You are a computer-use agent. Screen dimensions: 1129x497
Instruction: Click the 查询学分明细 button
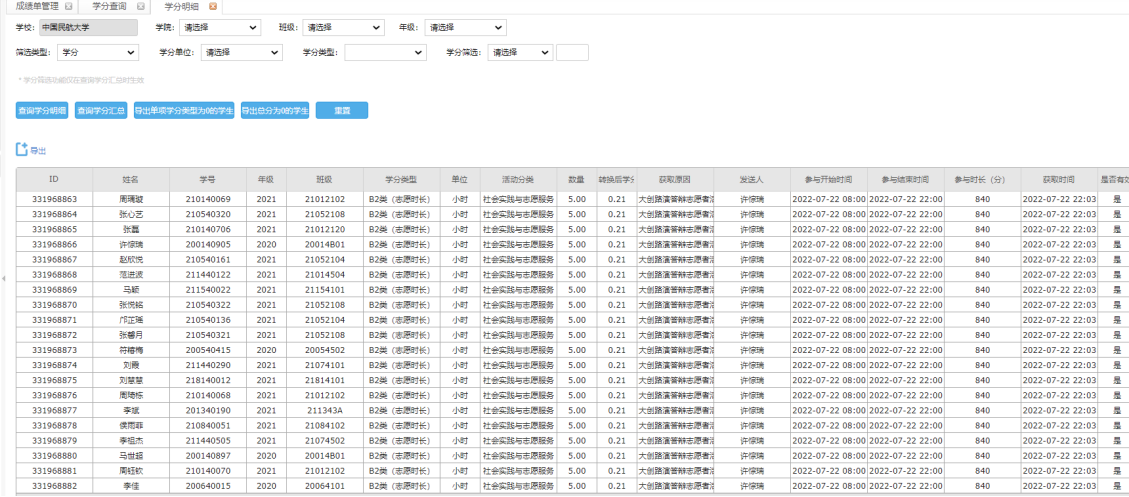click(x=41, y=111)
